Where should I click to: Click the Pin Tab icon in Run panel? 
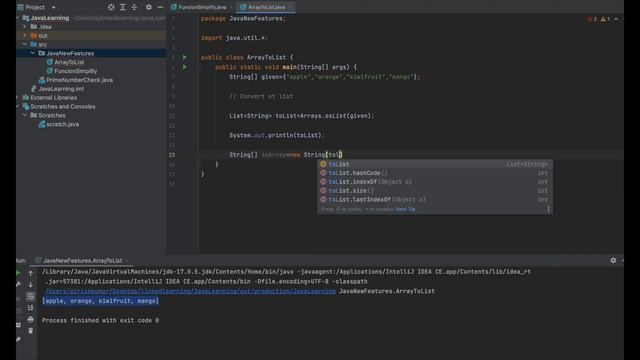coord(18,339)
